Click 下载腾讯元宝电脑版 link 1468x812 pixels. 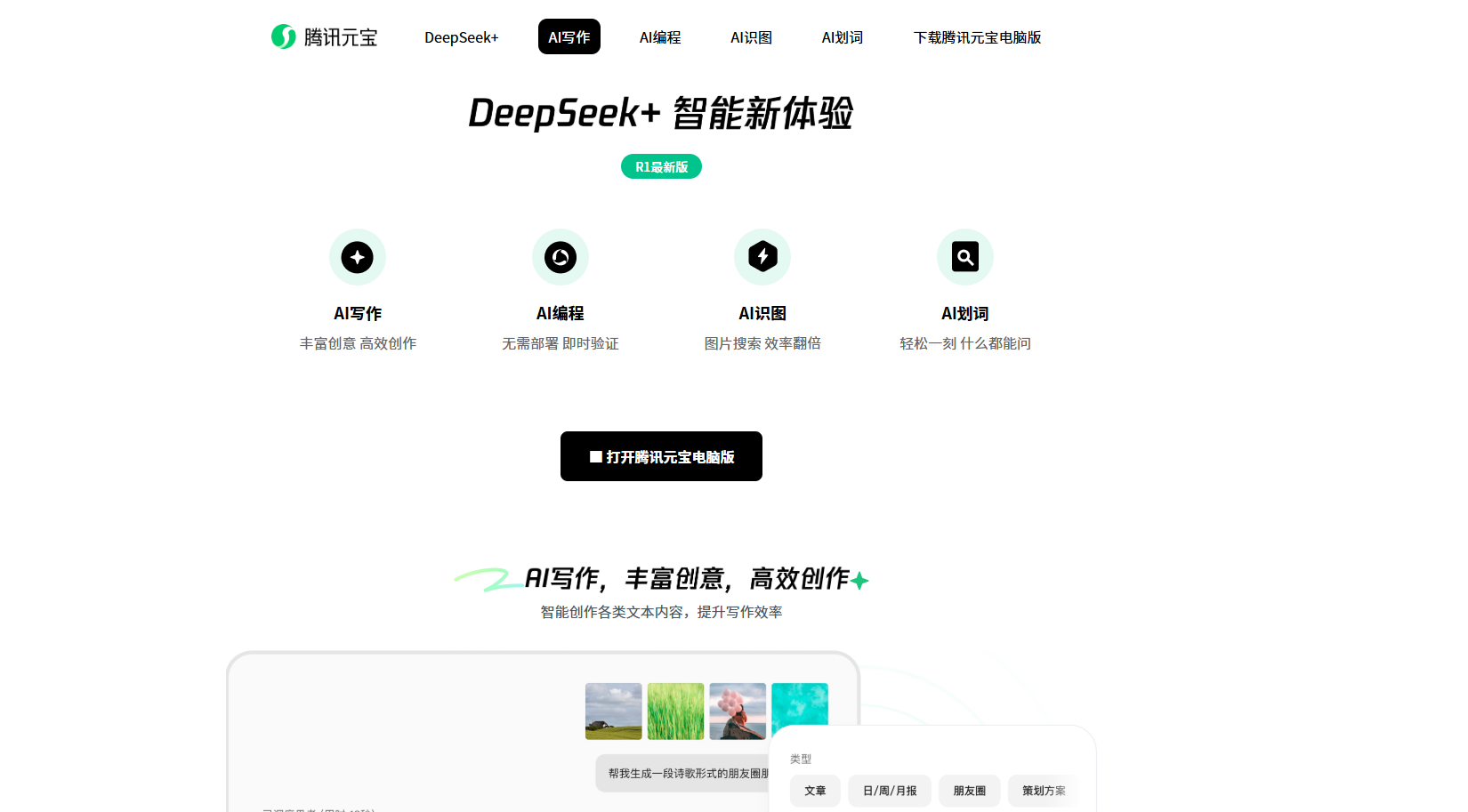pyautogui.click(x=977, y=37)
